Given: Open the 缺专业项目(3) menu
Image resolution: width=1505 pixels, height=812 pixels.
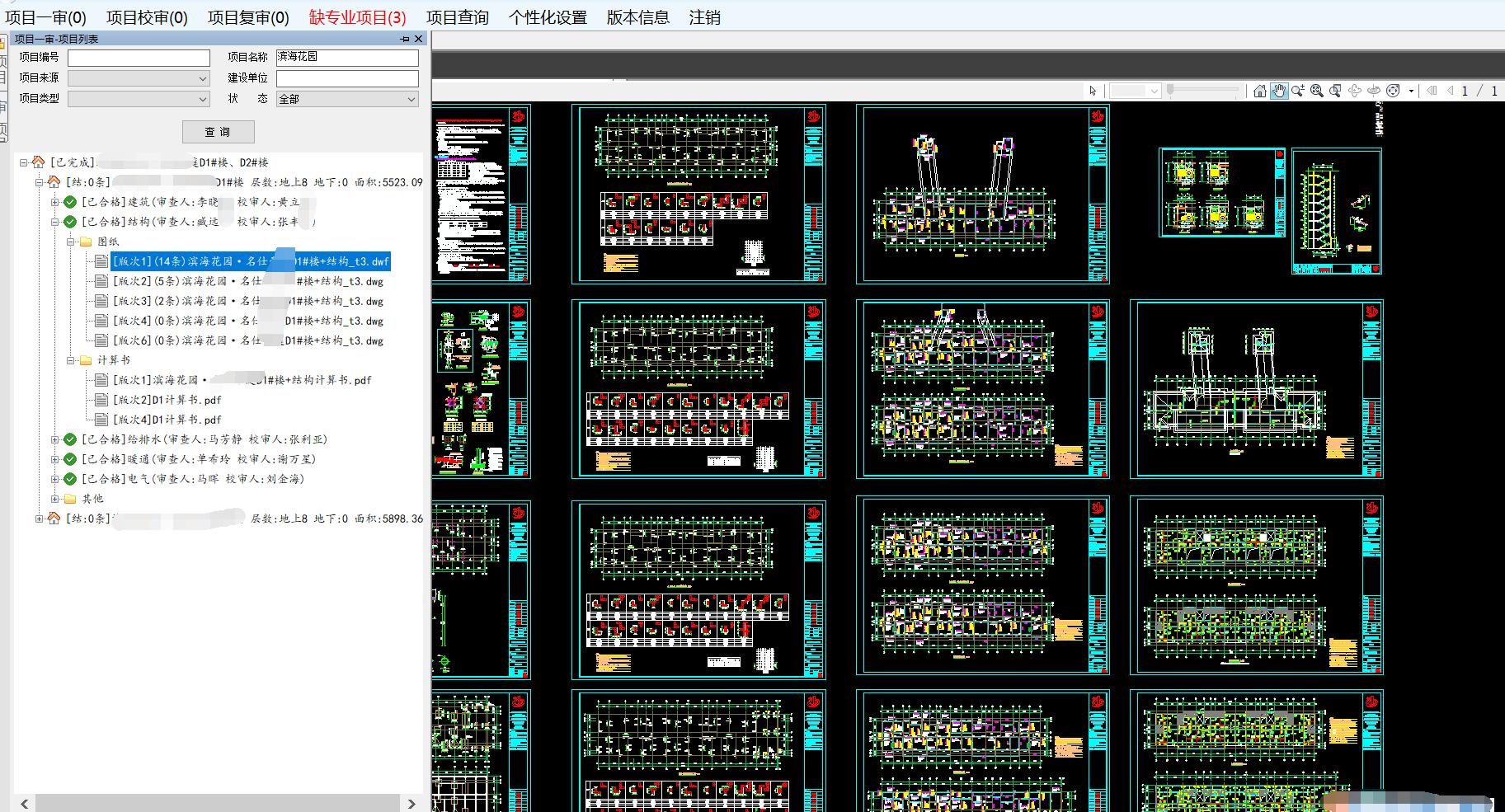Looking at the screenshot, I should coord(357,17).
